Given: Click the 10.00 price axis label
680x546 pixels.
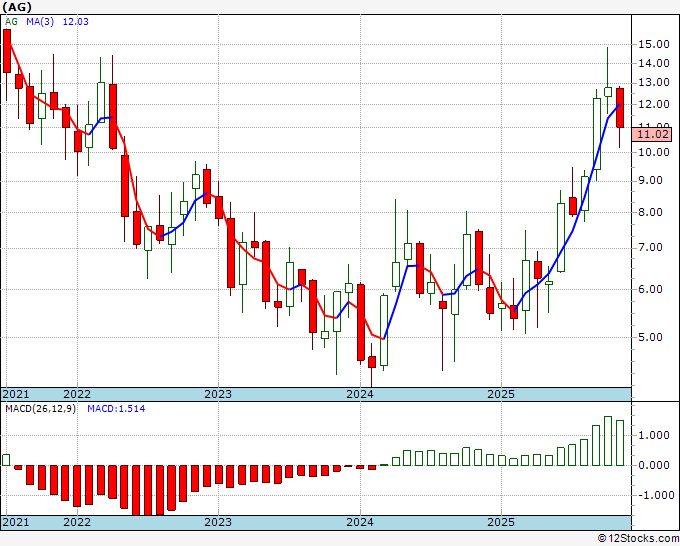Looking at the screenshot, I should pyautogui.click(x=653, y=152).
